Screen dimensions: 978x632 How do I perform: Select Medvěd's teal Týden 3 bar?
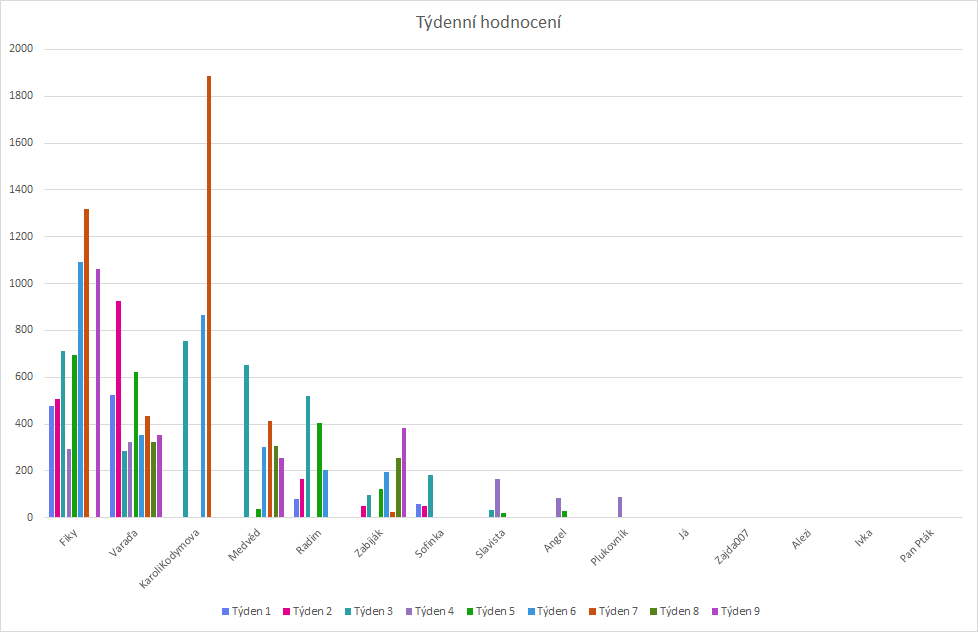point(247,440)
